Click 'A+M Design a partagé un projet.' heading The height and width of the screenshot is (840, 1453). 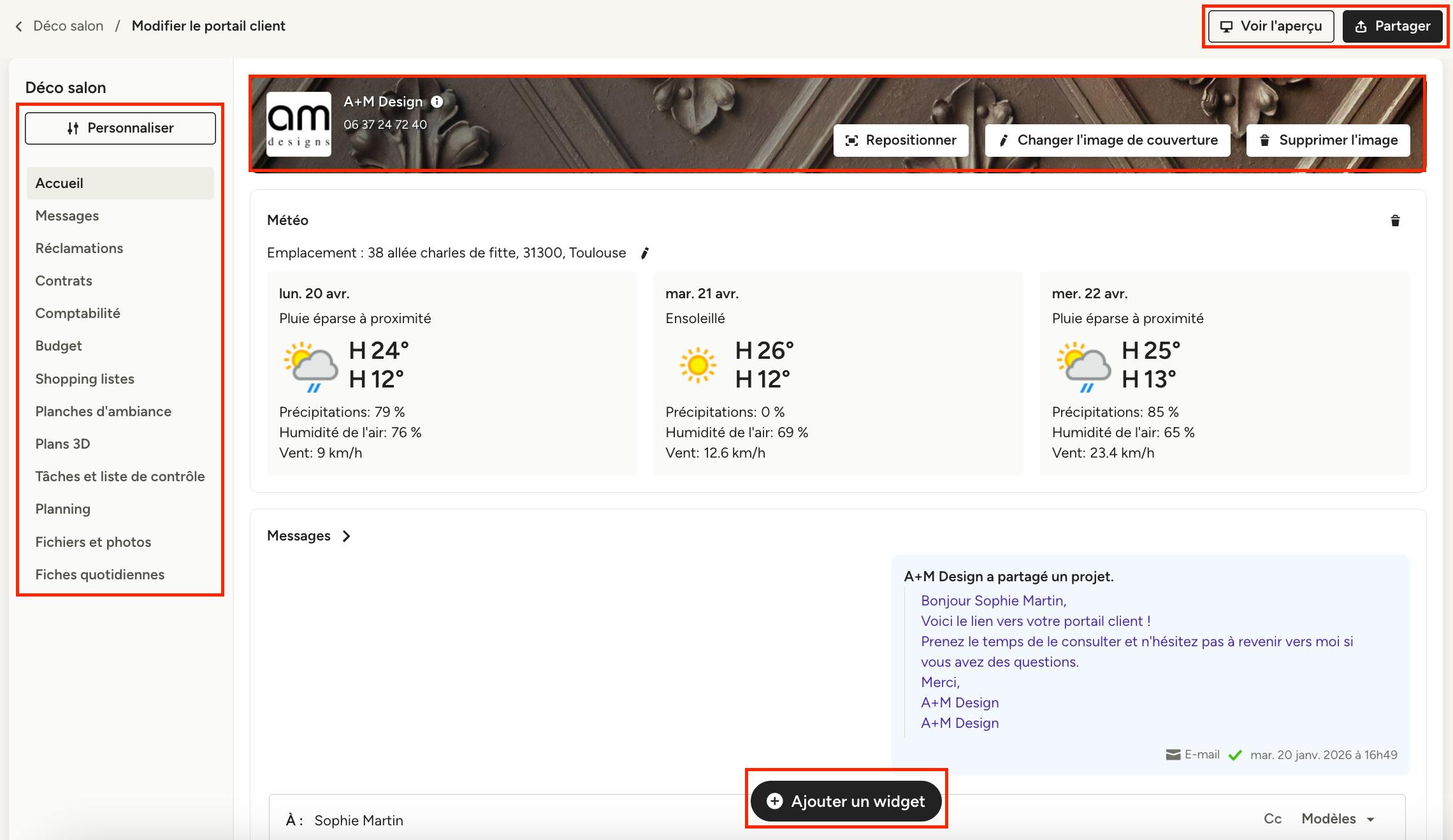click(x=1009, y=577)
